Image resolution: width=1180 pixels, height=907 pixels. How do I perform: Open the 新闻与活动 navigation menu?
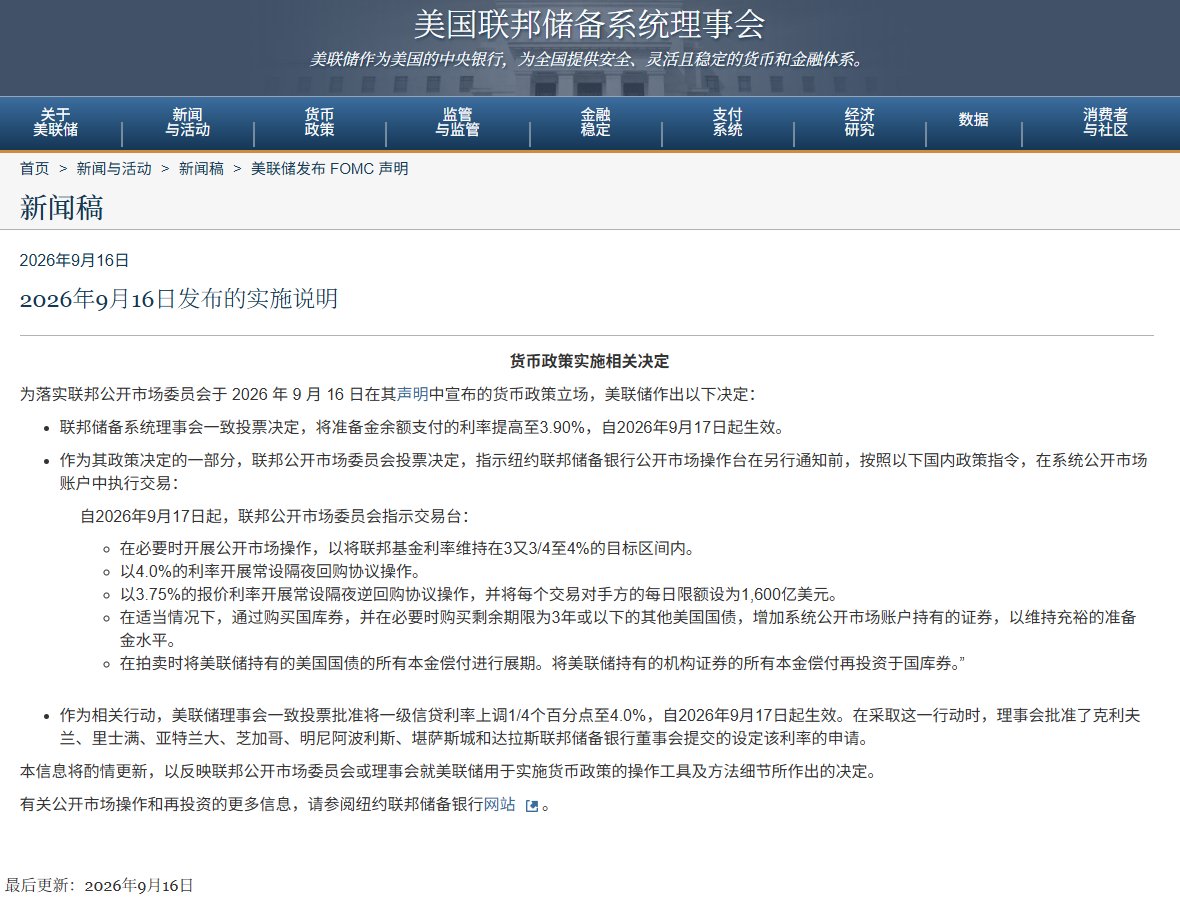tap(187, 122)
